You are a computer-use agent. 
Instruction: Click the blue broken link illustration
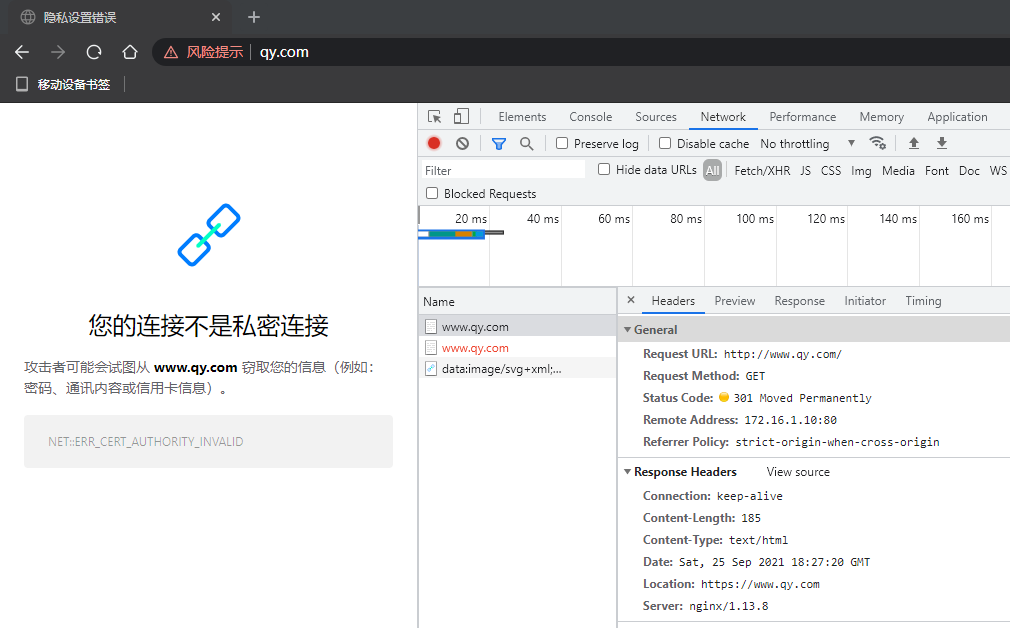click(209, 235)
